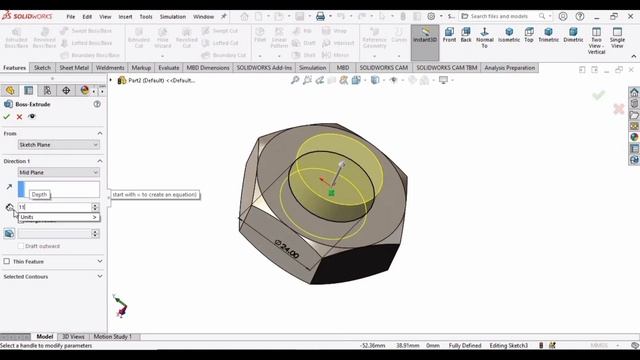640x360 pixels.
Task: Click the Draft On/Off icon
Action: point(9,233)
